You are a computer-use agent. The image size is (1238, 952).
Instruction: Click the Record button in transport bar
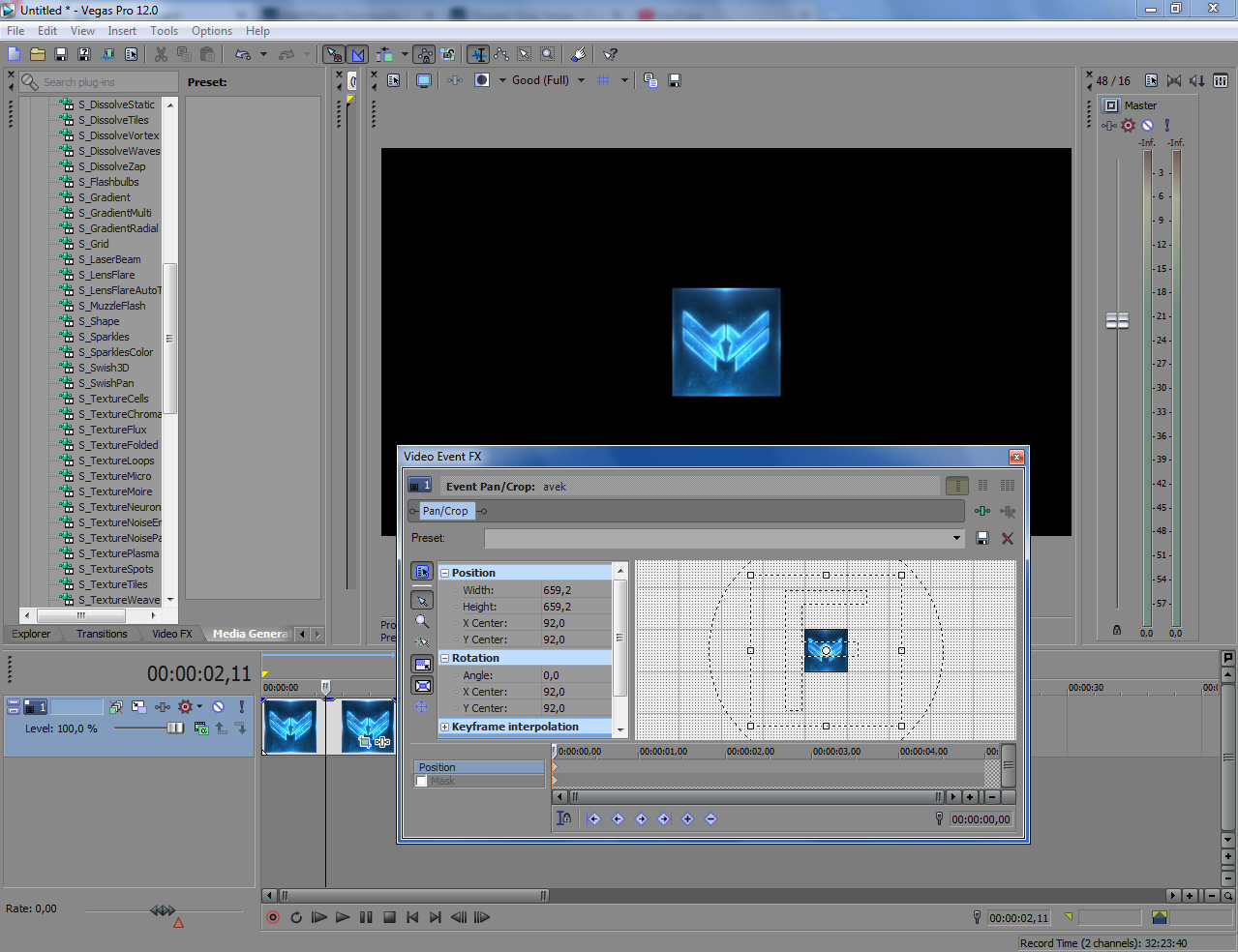click(273, 917)
